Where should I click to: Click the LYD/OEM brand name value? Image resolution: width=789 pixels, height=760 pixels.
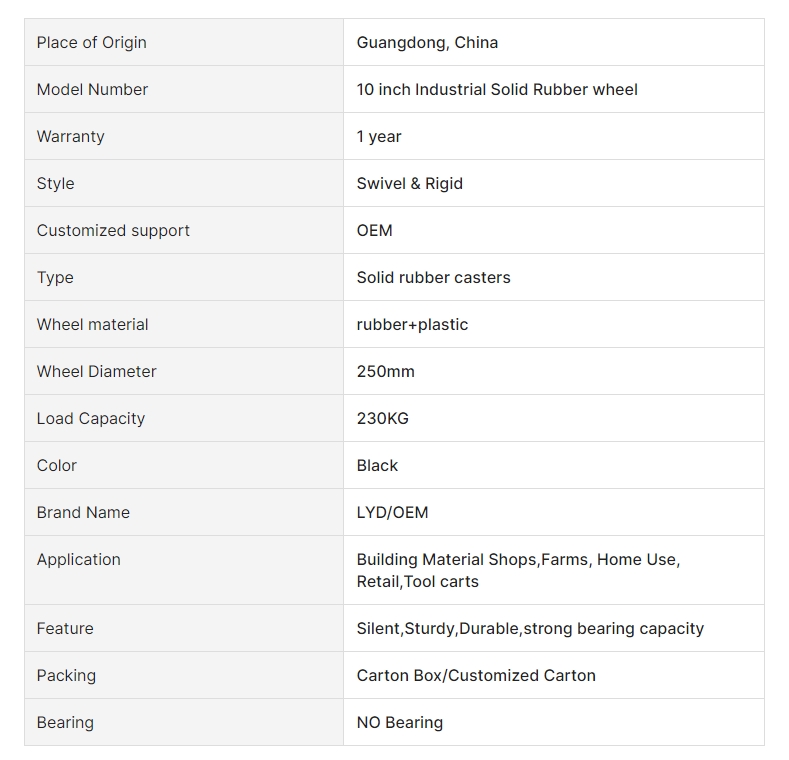392,512
